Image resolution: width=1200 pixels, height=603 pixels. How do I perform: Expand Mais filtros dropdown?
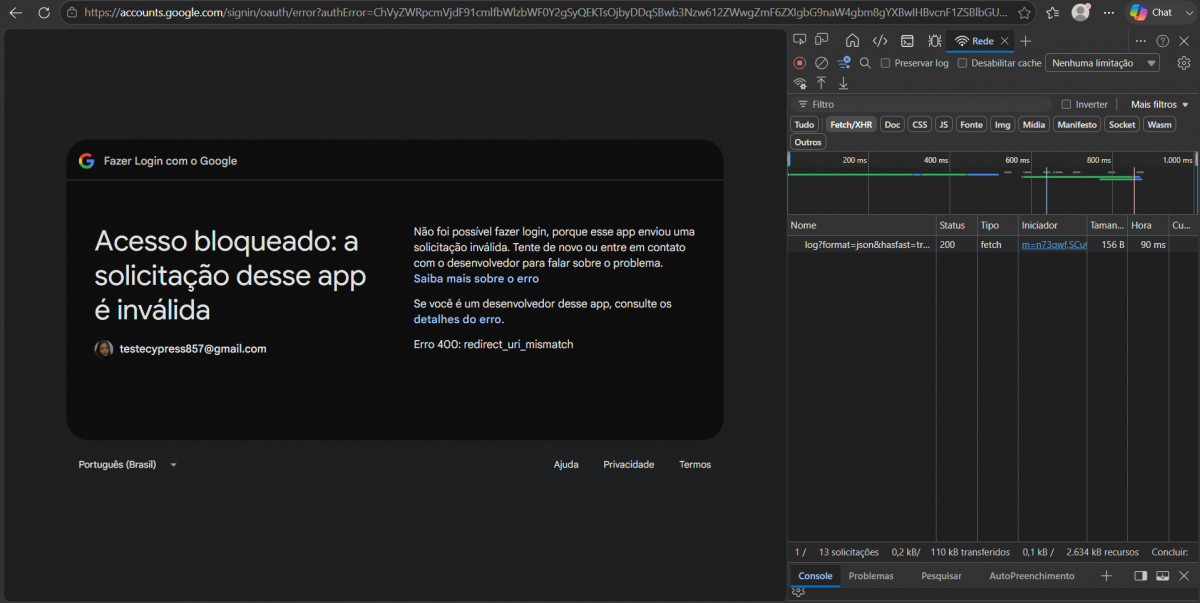coord(1160,104)
